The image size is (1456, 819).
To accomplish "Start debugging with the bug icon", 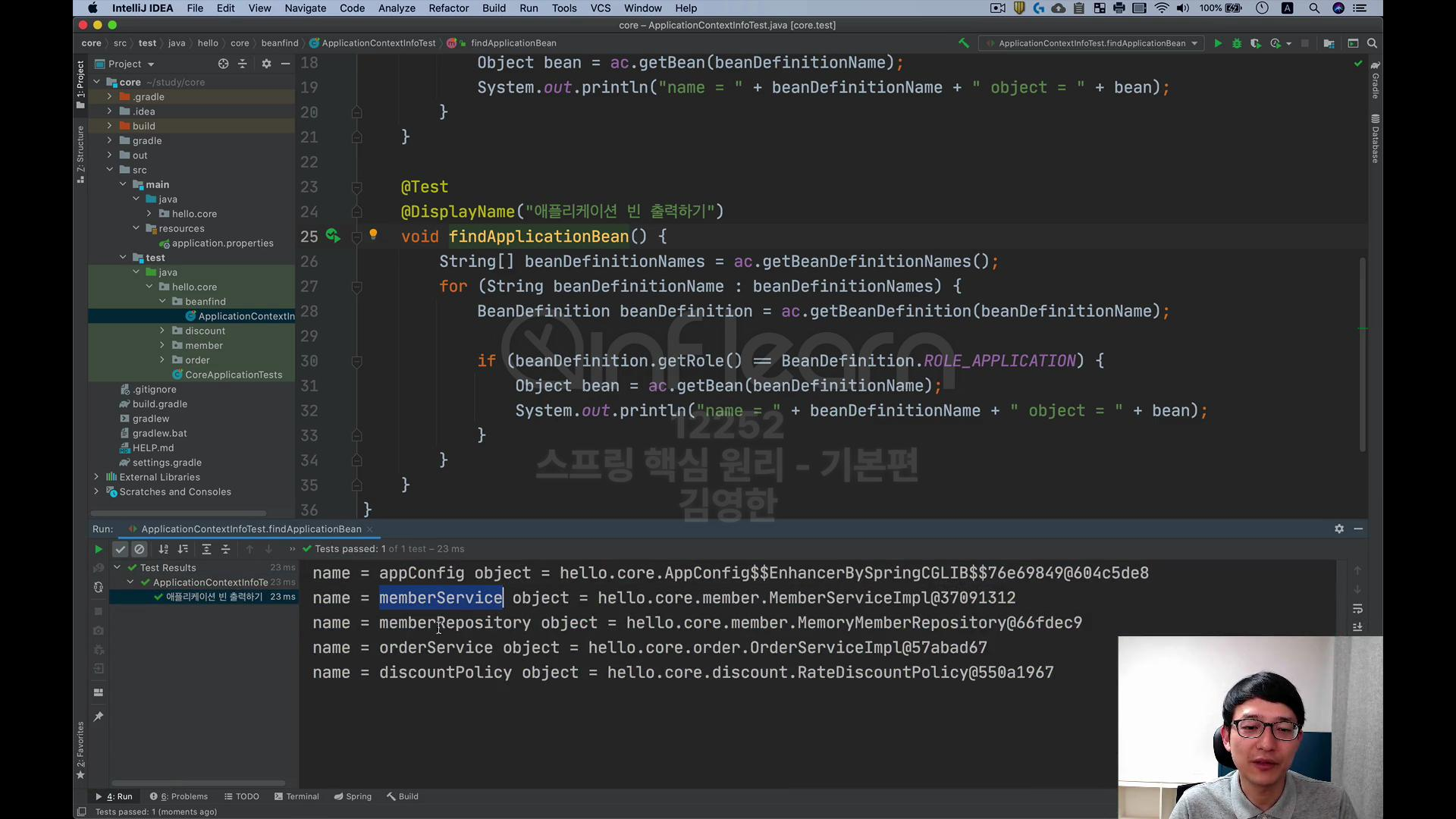I will 1237,43.
